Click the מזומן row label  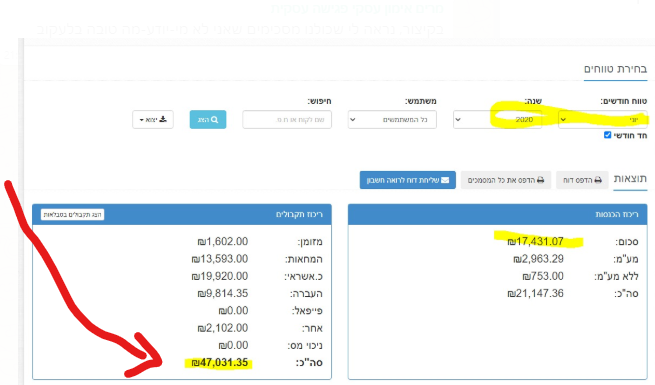tap(310, 242)
